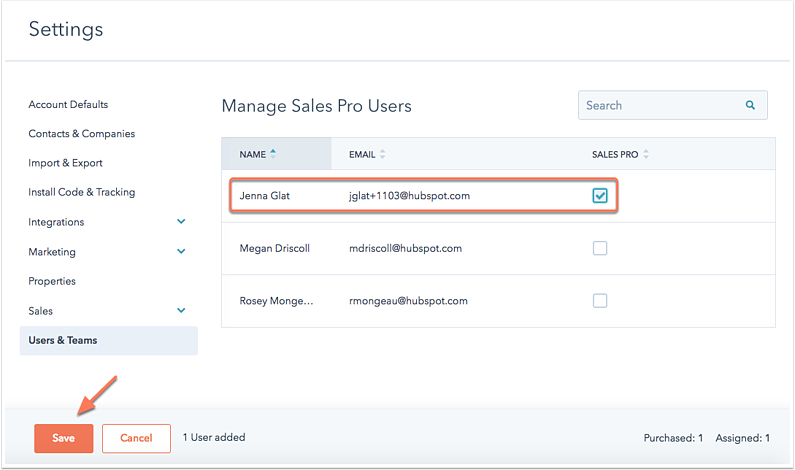Viewport: 795px width, 470px height.
Task: Open Properties settings
Action: coord(52,281)
